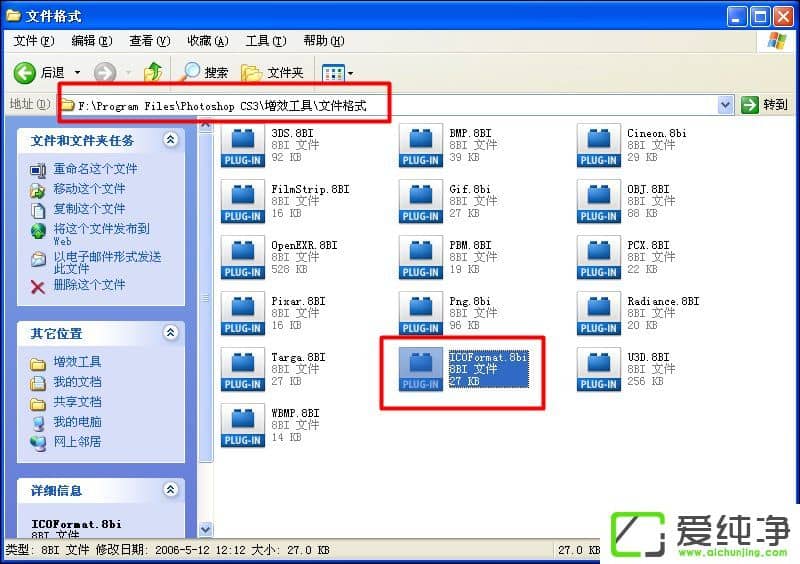Select the WBMP.8BI plug-in file icon
Image resolution: width=800 pixels, height=564 pixels.
(x=242, y=425)
